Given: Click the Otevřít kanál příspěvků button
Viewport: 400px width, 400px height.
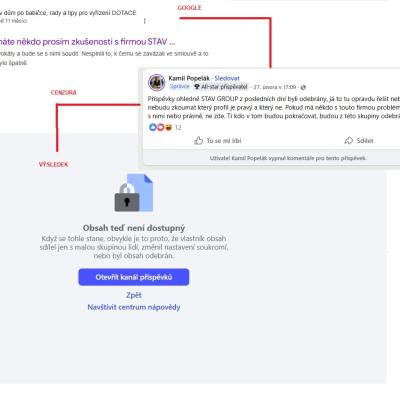Looking at the screenshot, I should [134, 277].
